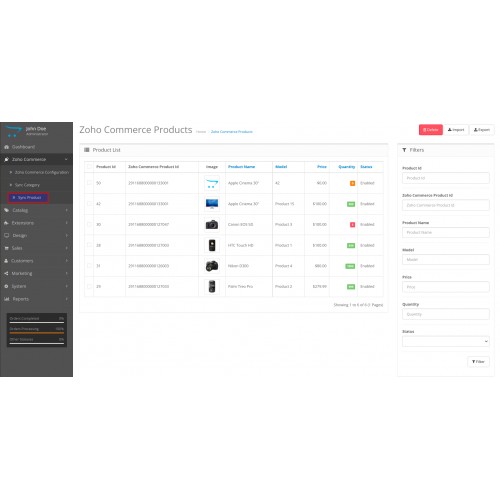The width and height of the screenshot is (500, 500).
Task: Sort table by Quantity column header
Action: point(347,167)
